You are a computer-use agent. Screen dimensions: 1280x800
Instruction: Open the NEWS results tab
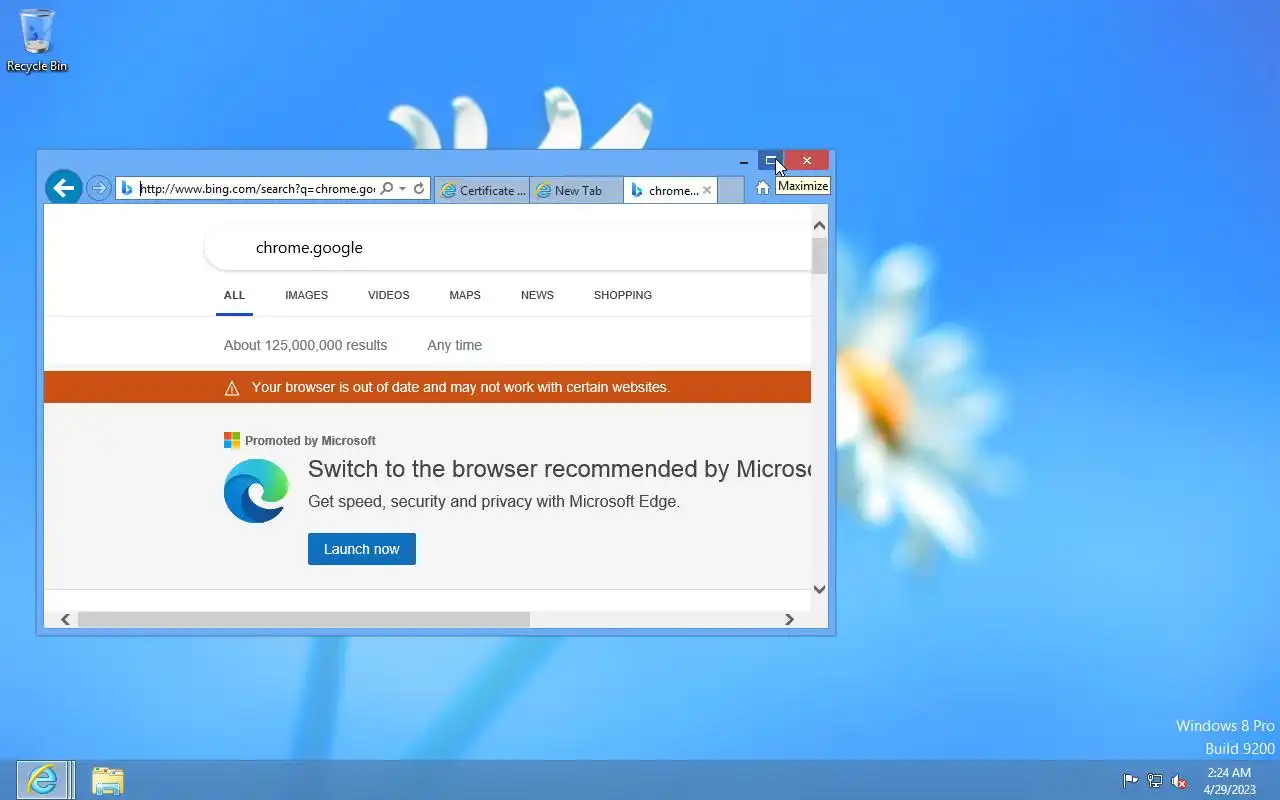(537, 295)
